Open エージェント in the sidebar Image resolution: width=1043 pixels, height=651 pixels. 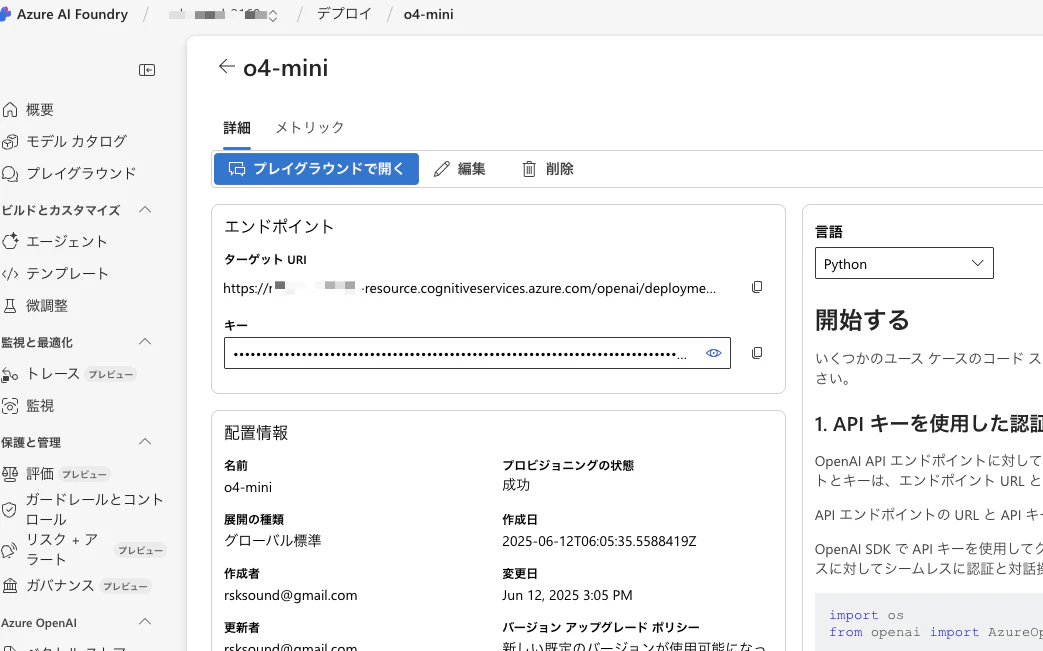tap(67, 241)
